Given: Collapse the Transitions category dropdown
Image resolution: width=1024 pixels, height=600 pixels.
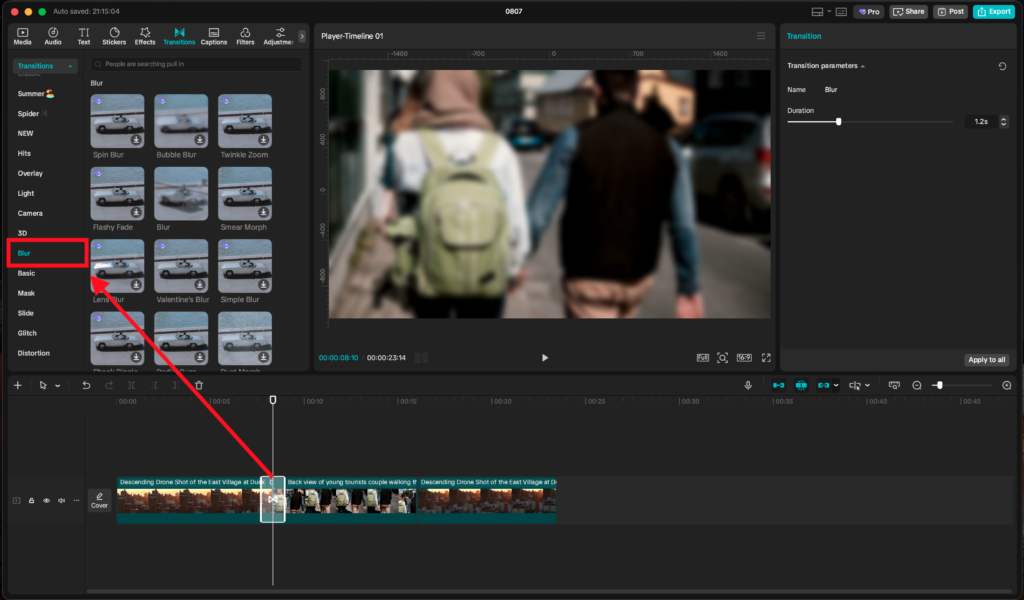Looking at the screenshot, I should (x=44, y=66).
